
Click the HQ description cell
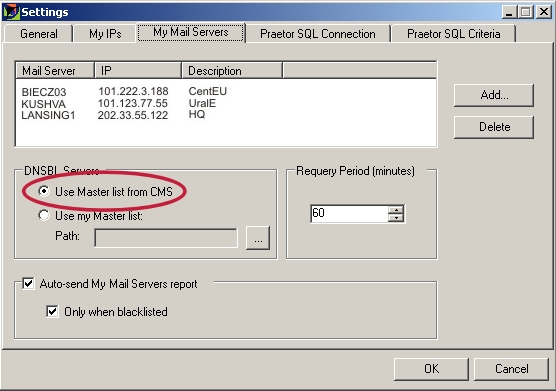point(197,114)
